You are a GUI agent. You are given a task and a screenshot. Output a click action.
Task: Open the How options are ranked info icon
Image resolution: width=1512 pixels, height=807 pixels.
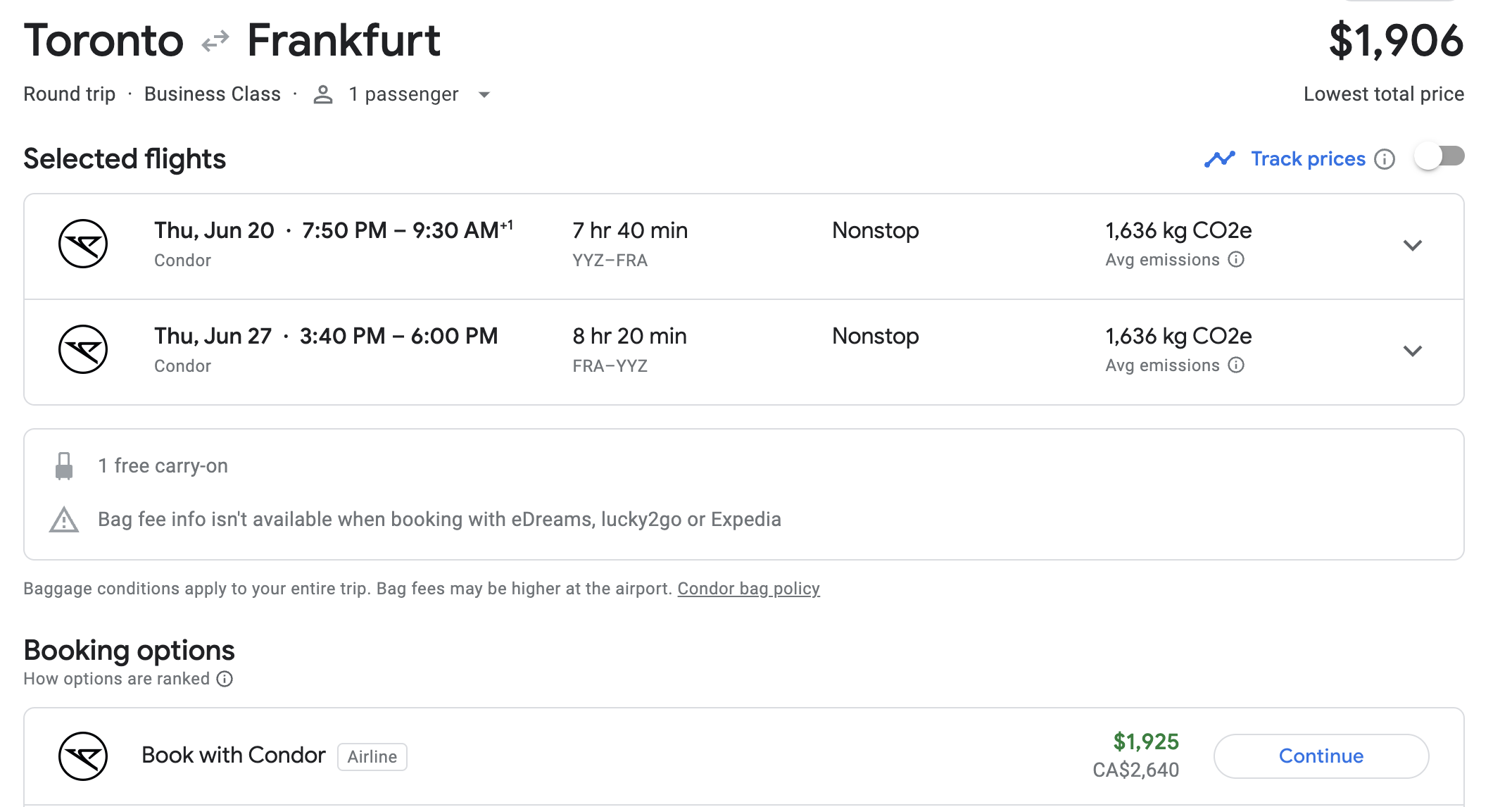(225, 679)
